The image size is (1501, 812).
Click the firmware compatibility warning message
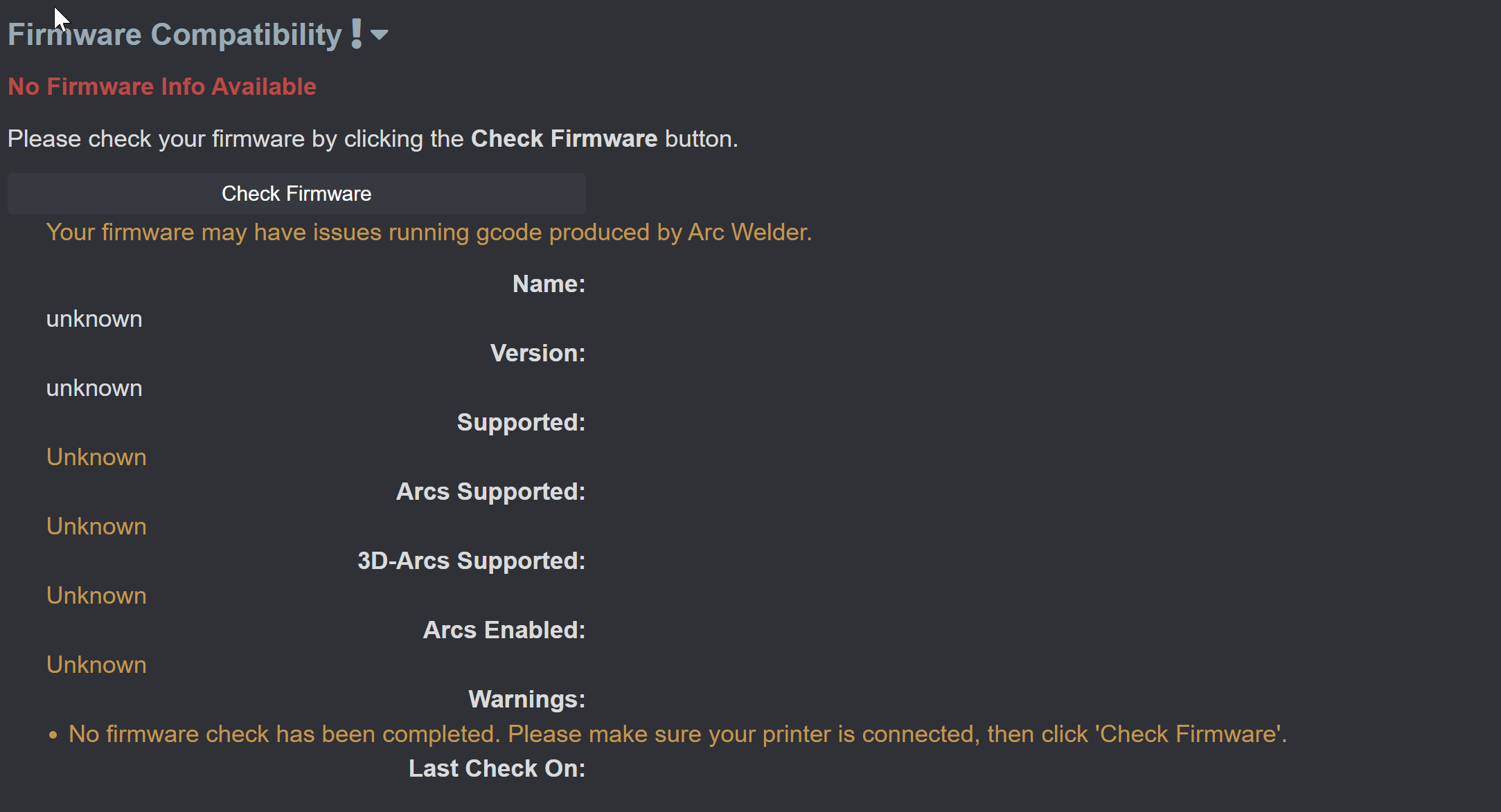tap(429, 233)
